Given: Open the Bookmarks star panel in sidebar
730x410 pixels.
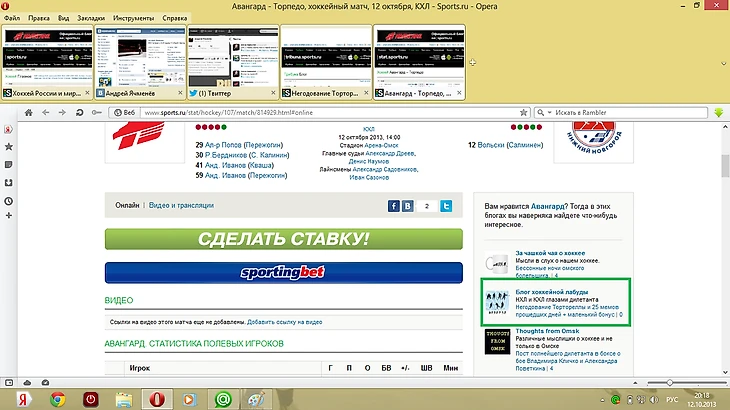Looking at the screenshot, I should tap(8, 147).
